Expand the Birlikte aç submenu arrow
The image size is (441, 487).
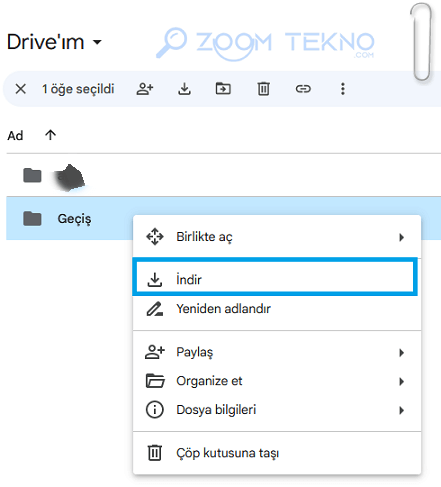point(401,237)
